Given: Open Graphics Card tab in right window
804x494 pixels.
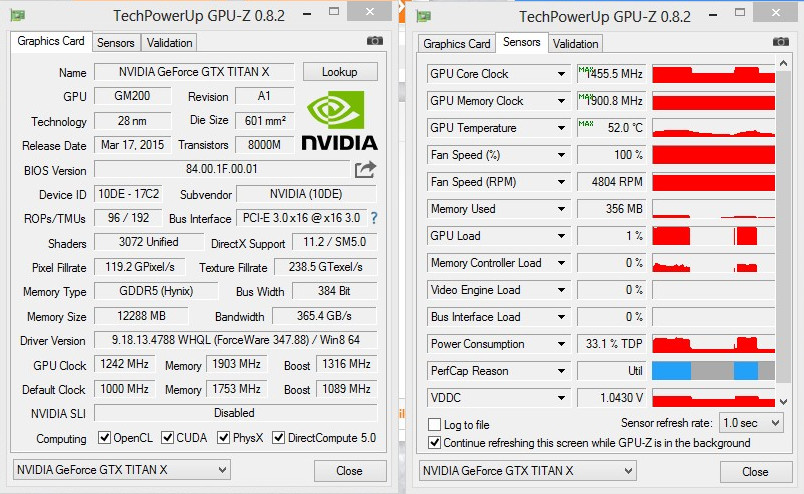Looking at the screenshot, I should coord(457,43).
